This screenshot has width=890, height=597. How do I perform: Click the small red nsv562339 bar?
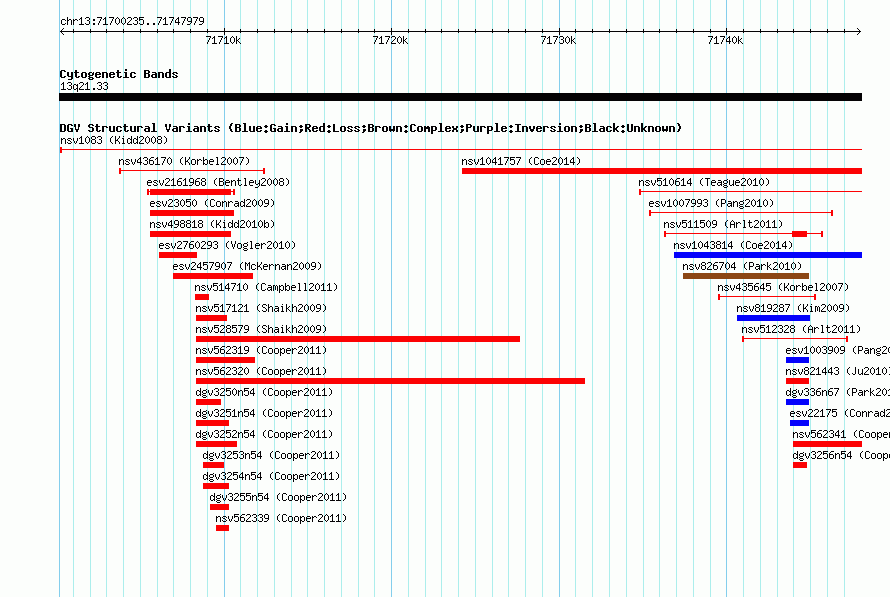pos(222,528)
